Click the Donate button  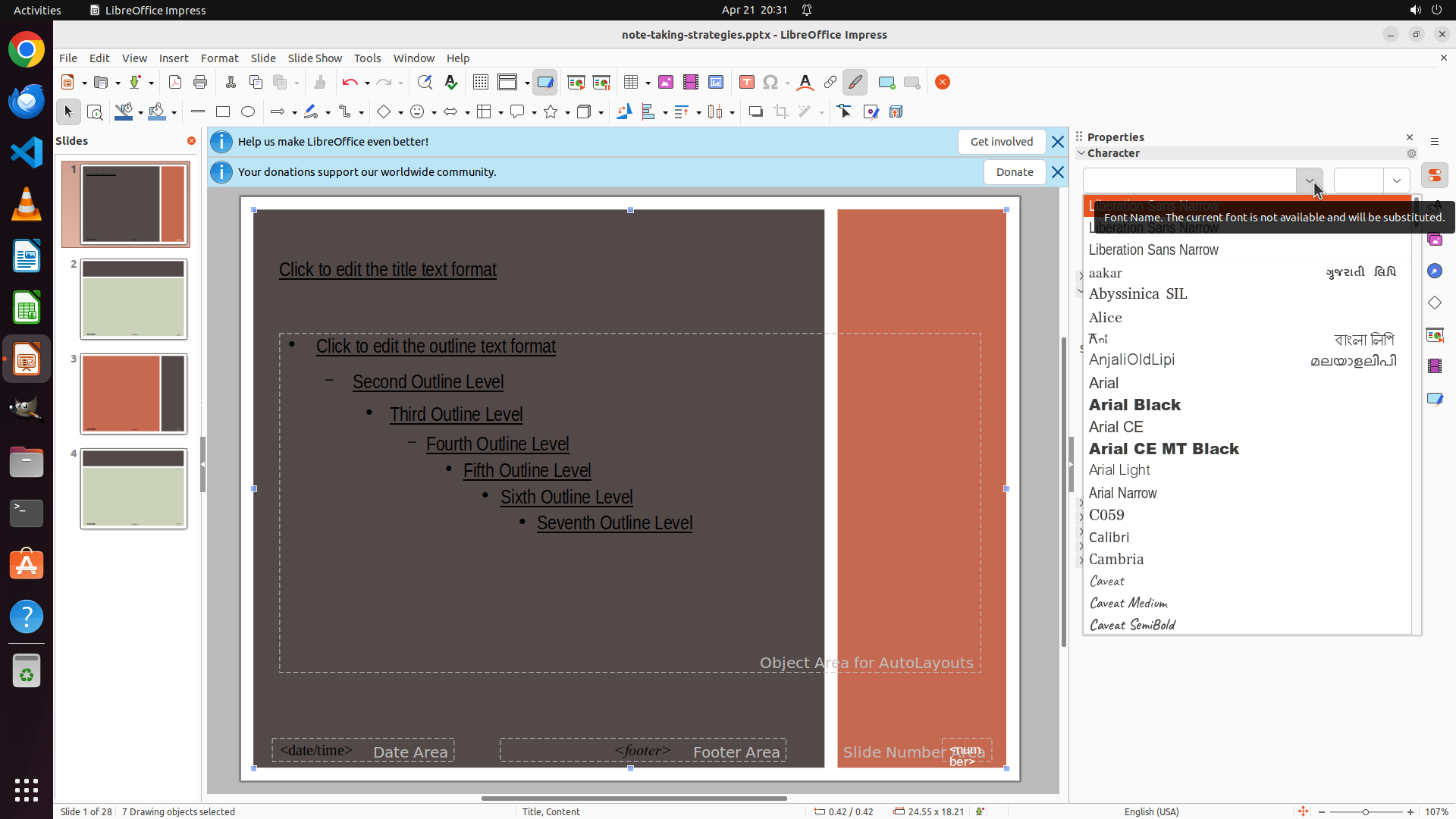tap(1014, 172)
